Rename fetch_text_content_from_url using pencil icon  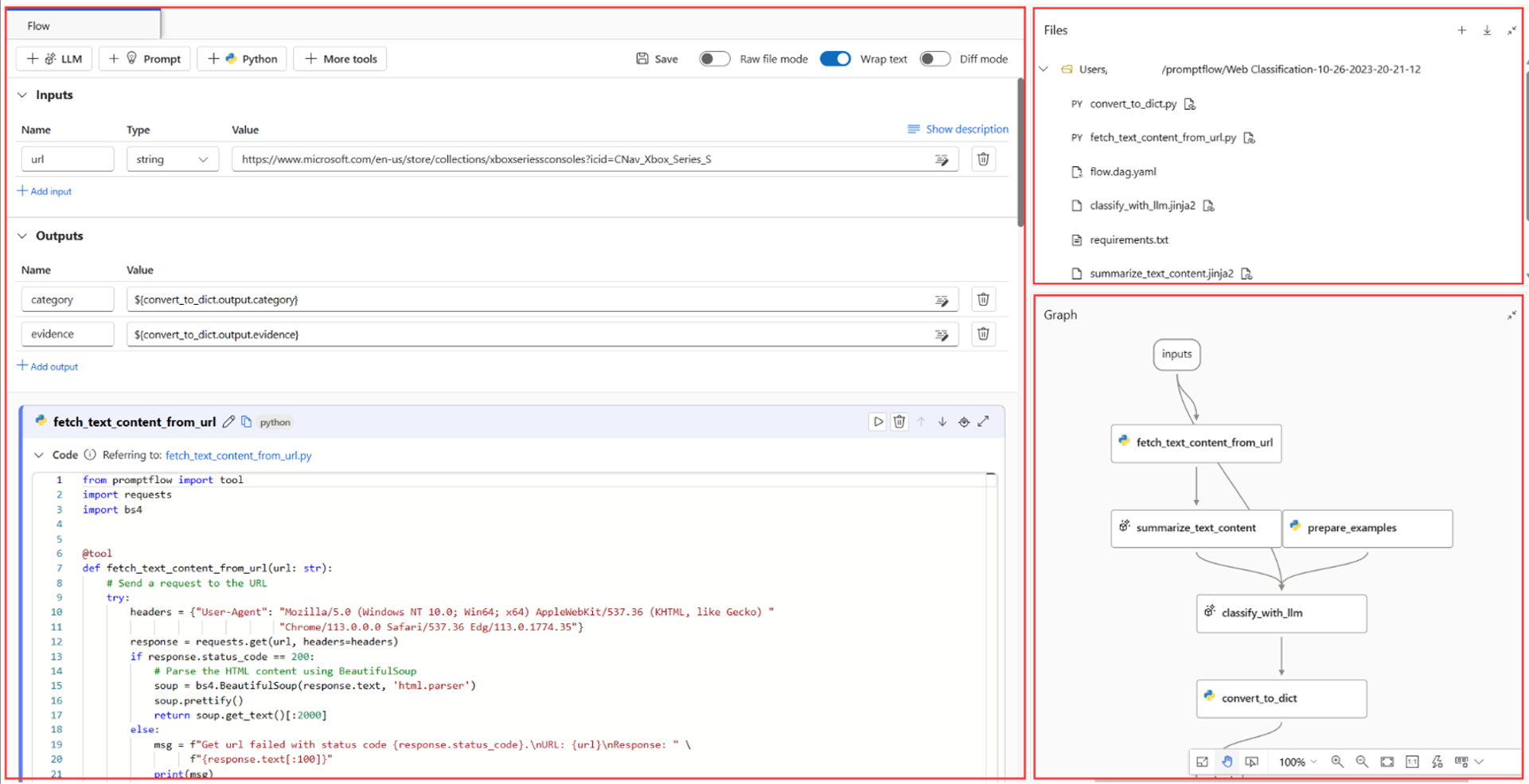tap(229, 422)
